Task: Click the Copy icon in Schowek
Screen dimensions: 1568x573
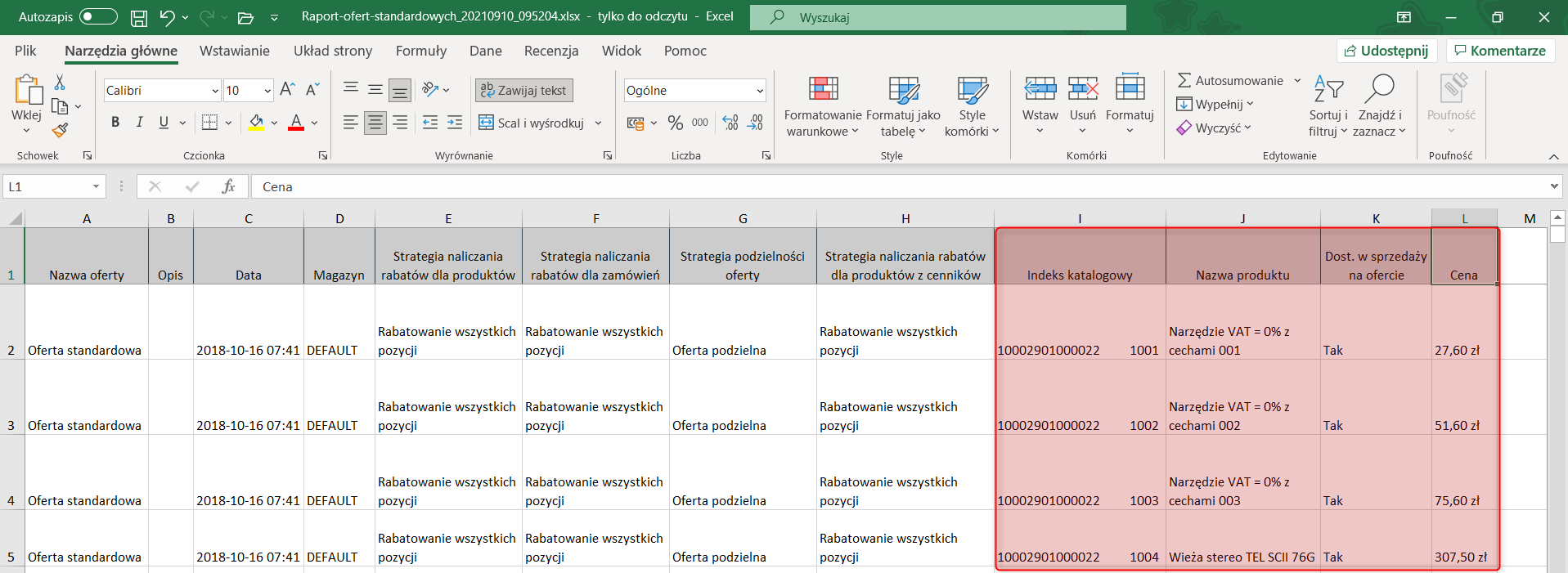Action: [60, 106]
